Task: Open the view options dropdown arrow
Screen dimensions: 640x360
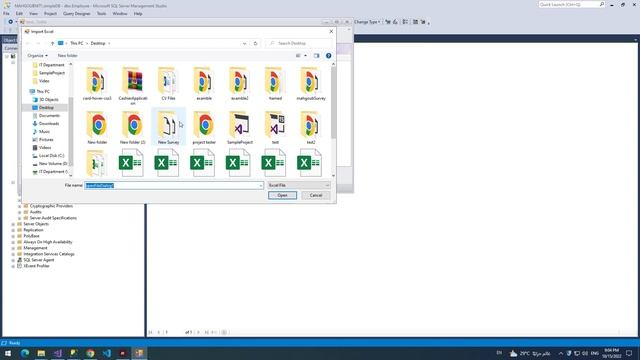Action: click(305, 56)
